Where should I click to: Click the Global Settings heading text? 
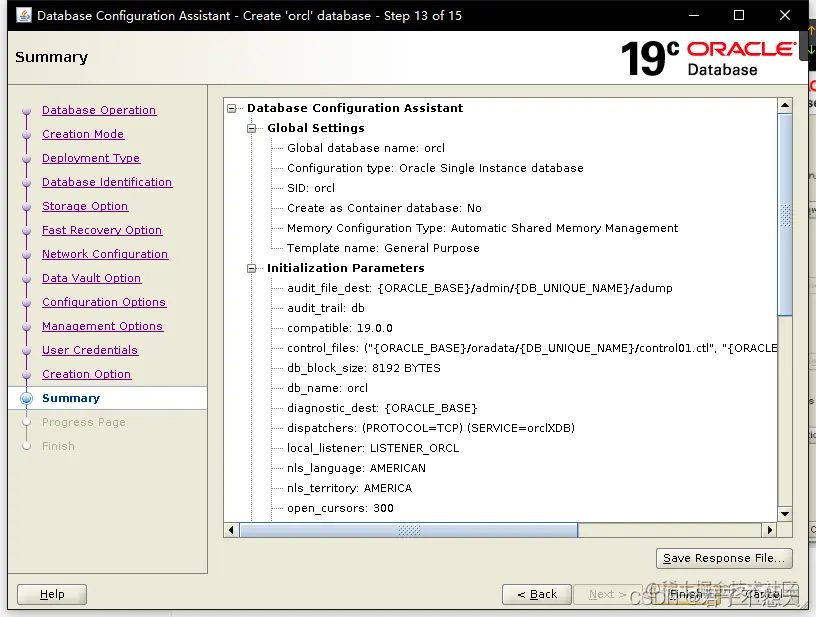(x=316, y=128)
